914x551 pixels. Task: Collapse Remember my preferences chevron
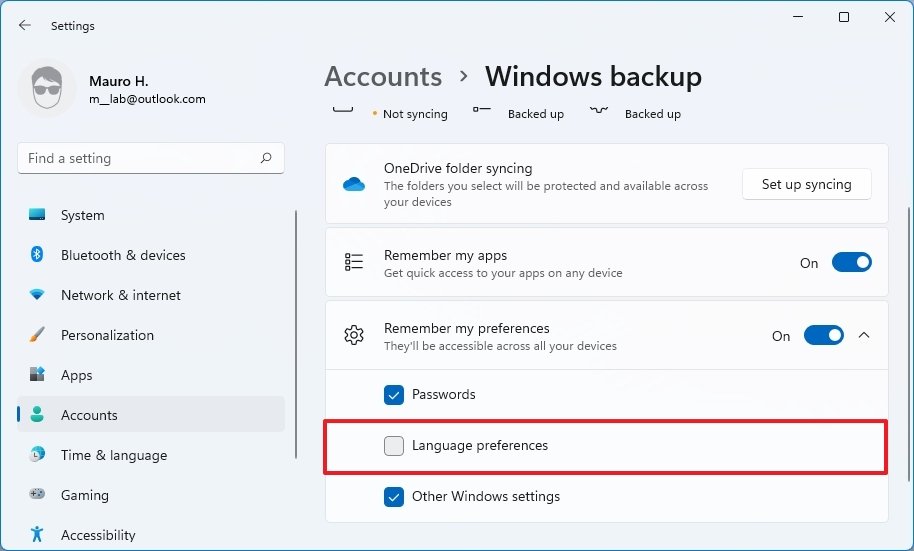(865, 336)
